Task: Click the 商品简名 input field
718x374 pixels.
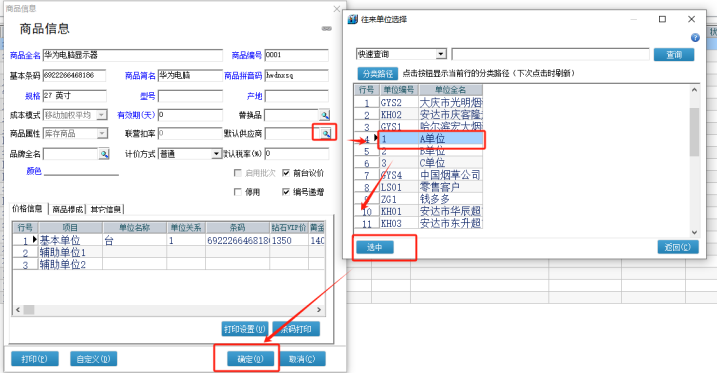Action: (x=190, y=76)
